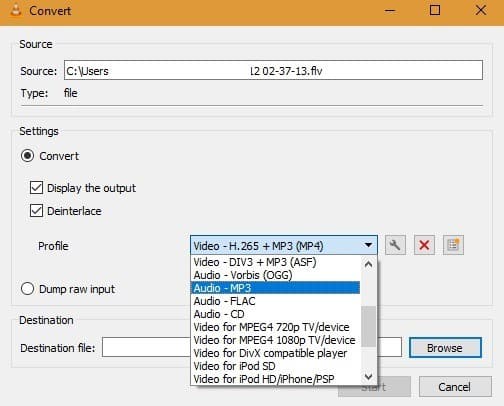The height and width of the screenshot is (406, 504).
Task: Collapse the Profile dropdown combo box
Action: pyautogui.click(x=284, y=246)
